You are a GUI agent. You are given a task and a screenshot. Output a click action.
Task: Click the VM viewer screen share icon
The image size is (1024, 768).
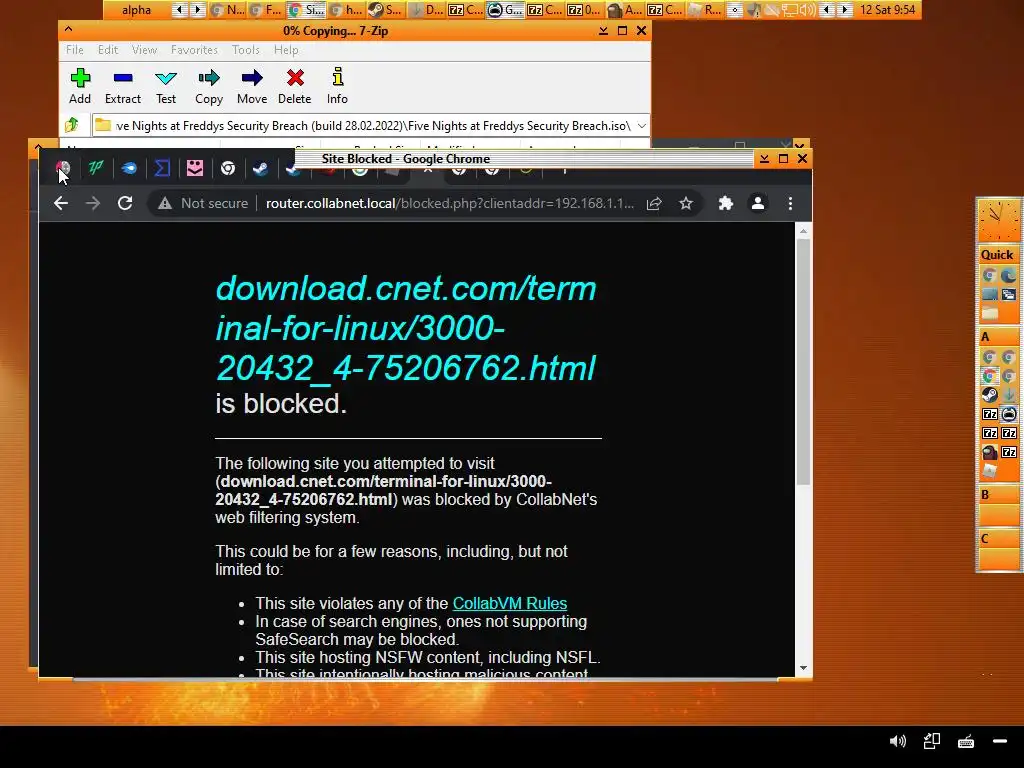[932, 741]
